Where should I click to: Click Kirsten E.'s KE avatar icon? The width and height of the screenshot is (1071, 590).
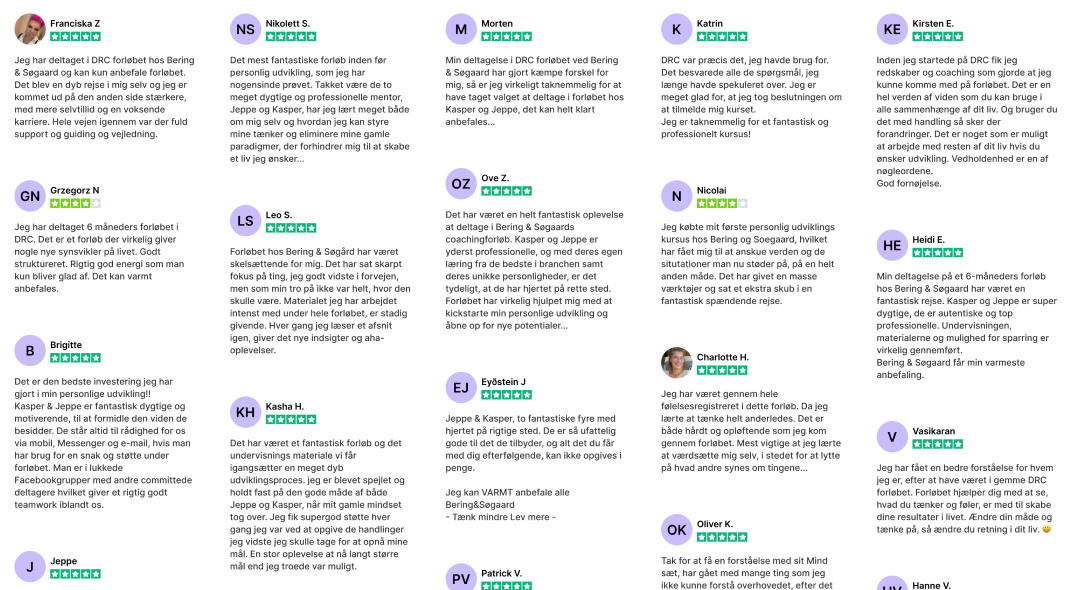click(x=892, y=29)
